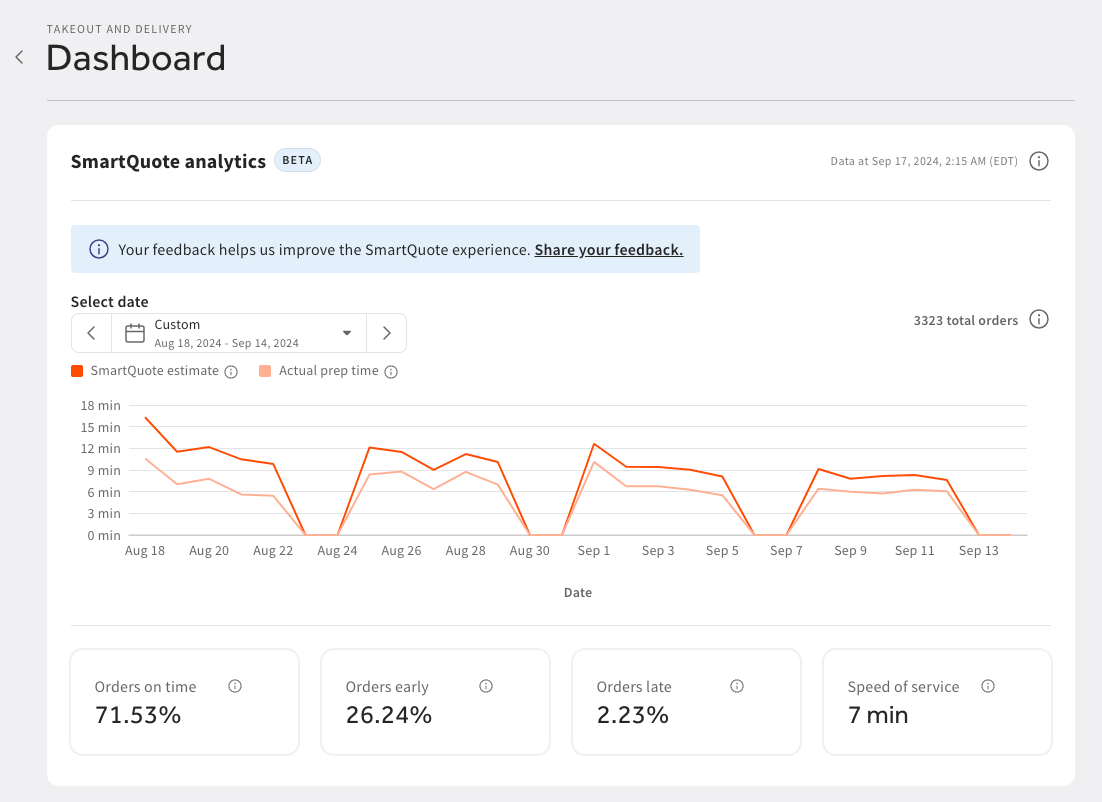Go to next date range with right chevron

[x=387, y=333]
